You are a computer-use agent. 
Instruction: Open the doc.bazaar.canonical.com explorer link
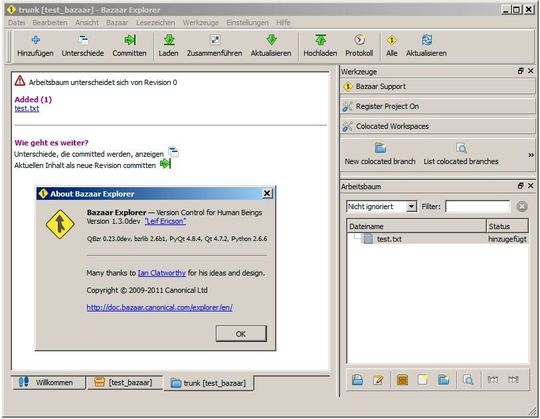tap(159, 307)
